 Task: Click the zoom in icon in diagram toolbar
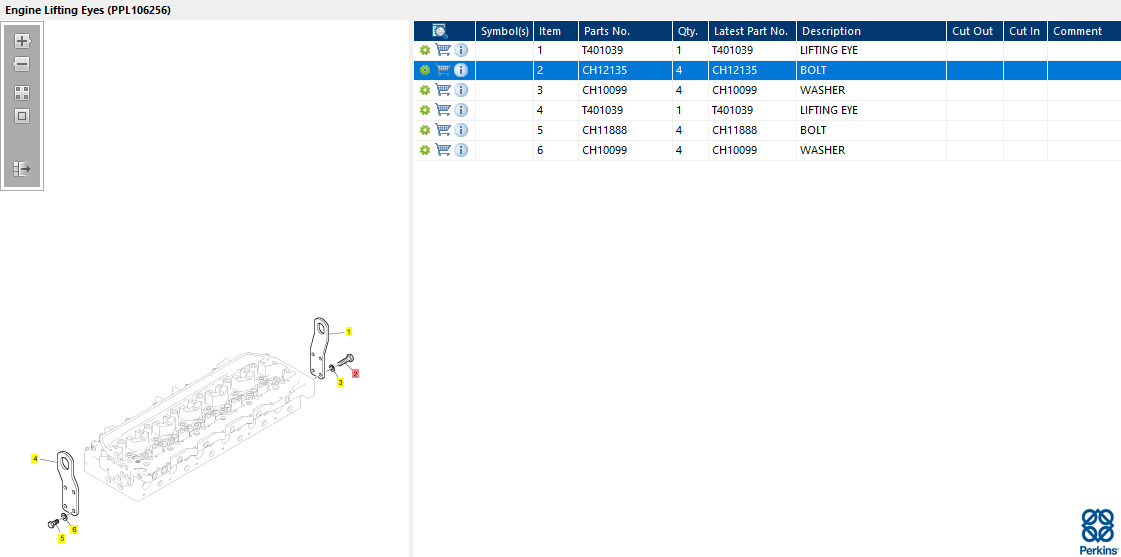pyautogui.click(x=21, y=41)
